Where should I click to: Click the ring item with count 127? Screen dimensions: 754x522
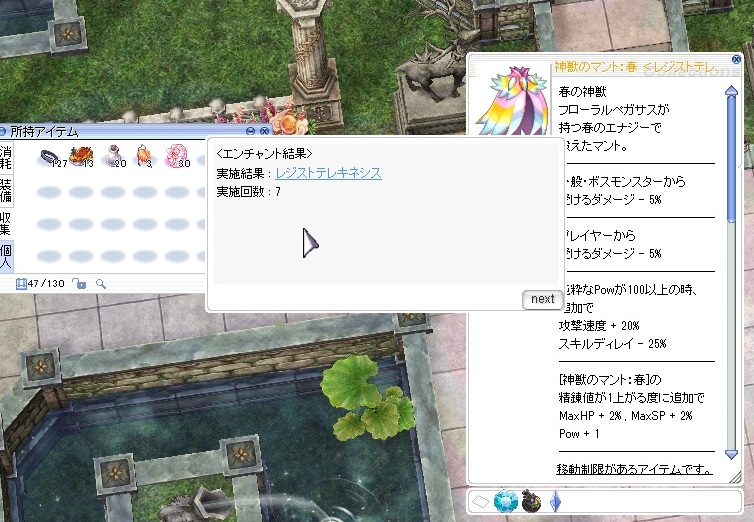click(47, 156)
